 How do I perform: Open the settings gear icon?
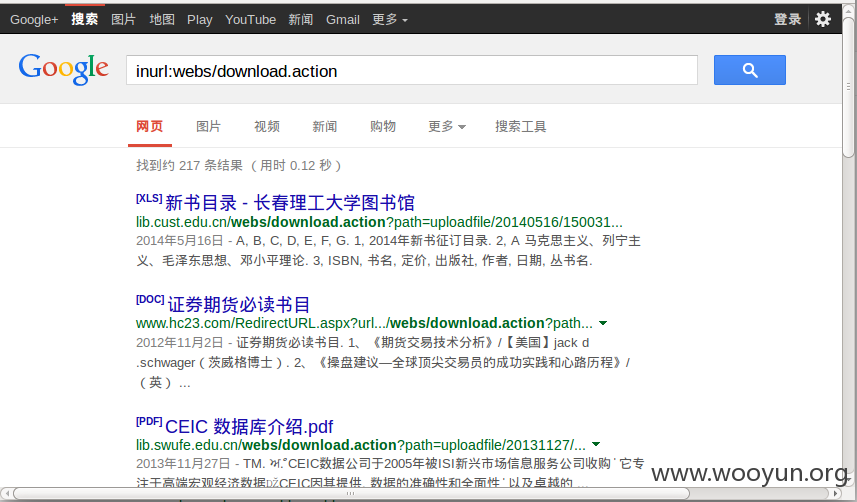pos(823,19)
